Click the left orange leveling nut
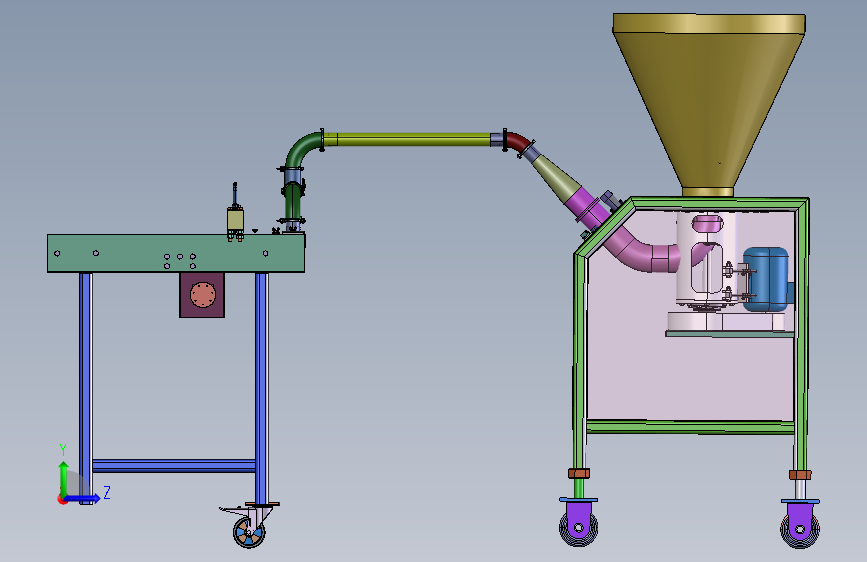This screenshot has width=867, height=562. point(579,473)
